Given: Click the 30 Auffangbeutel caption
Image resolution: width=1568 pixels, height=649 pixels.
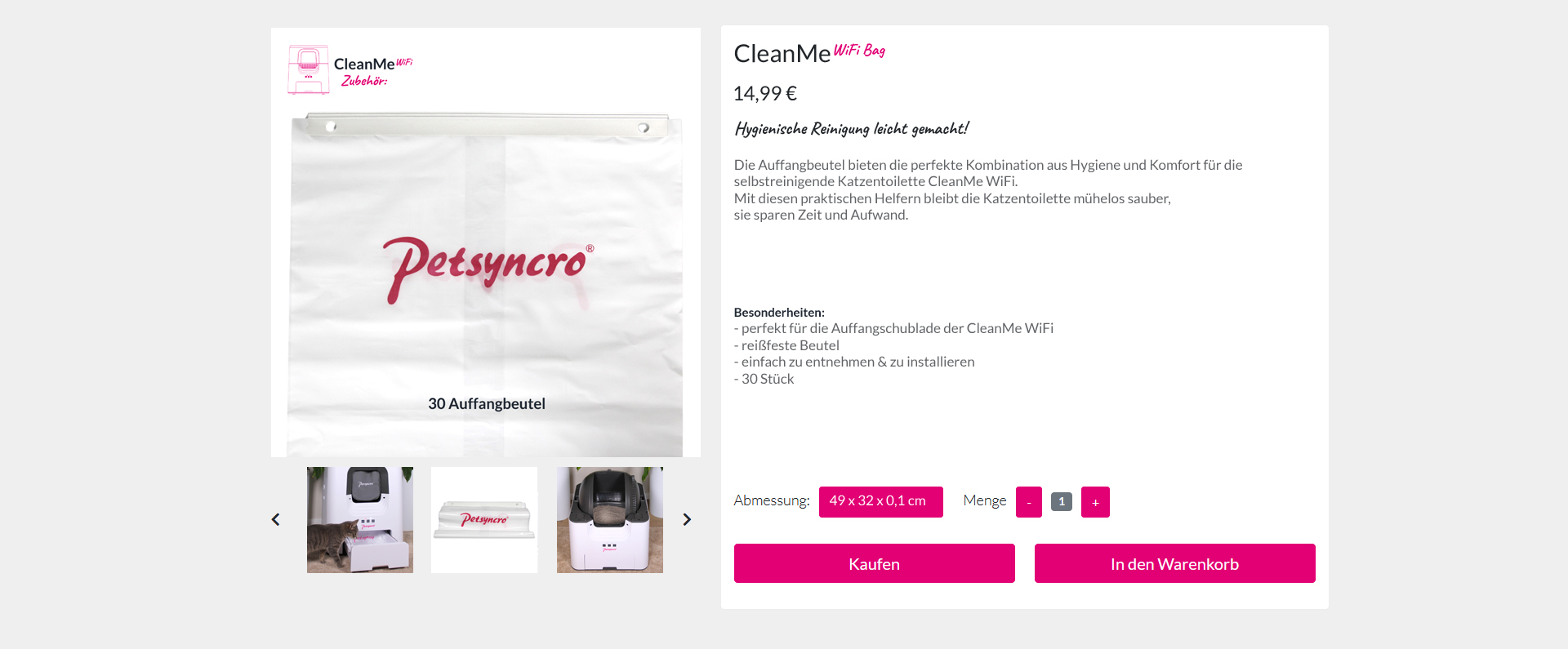Looking at the screenshot, I should 487,404.
